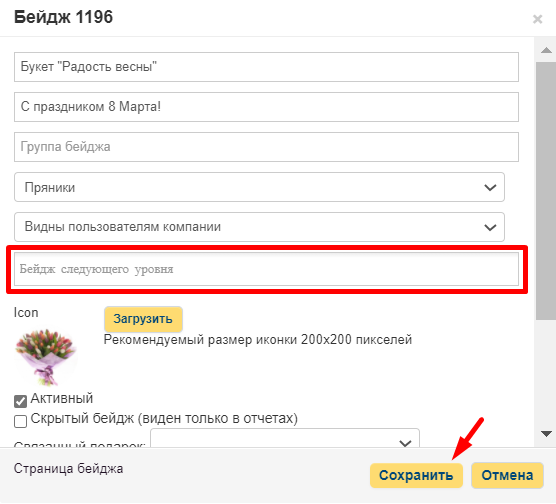Open the Пряники dropdown

click(x=259, y=187)
